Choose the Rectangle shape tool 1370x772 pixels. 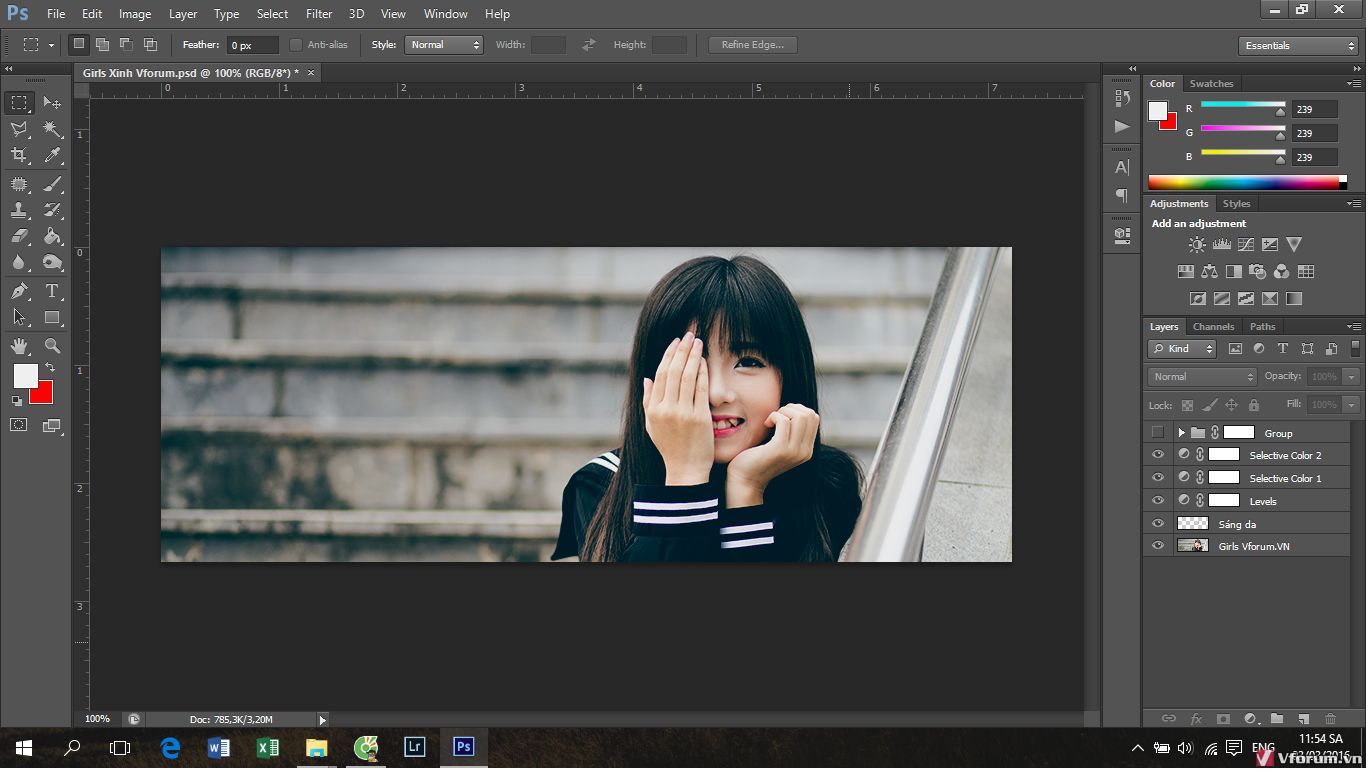pos(52,317)
